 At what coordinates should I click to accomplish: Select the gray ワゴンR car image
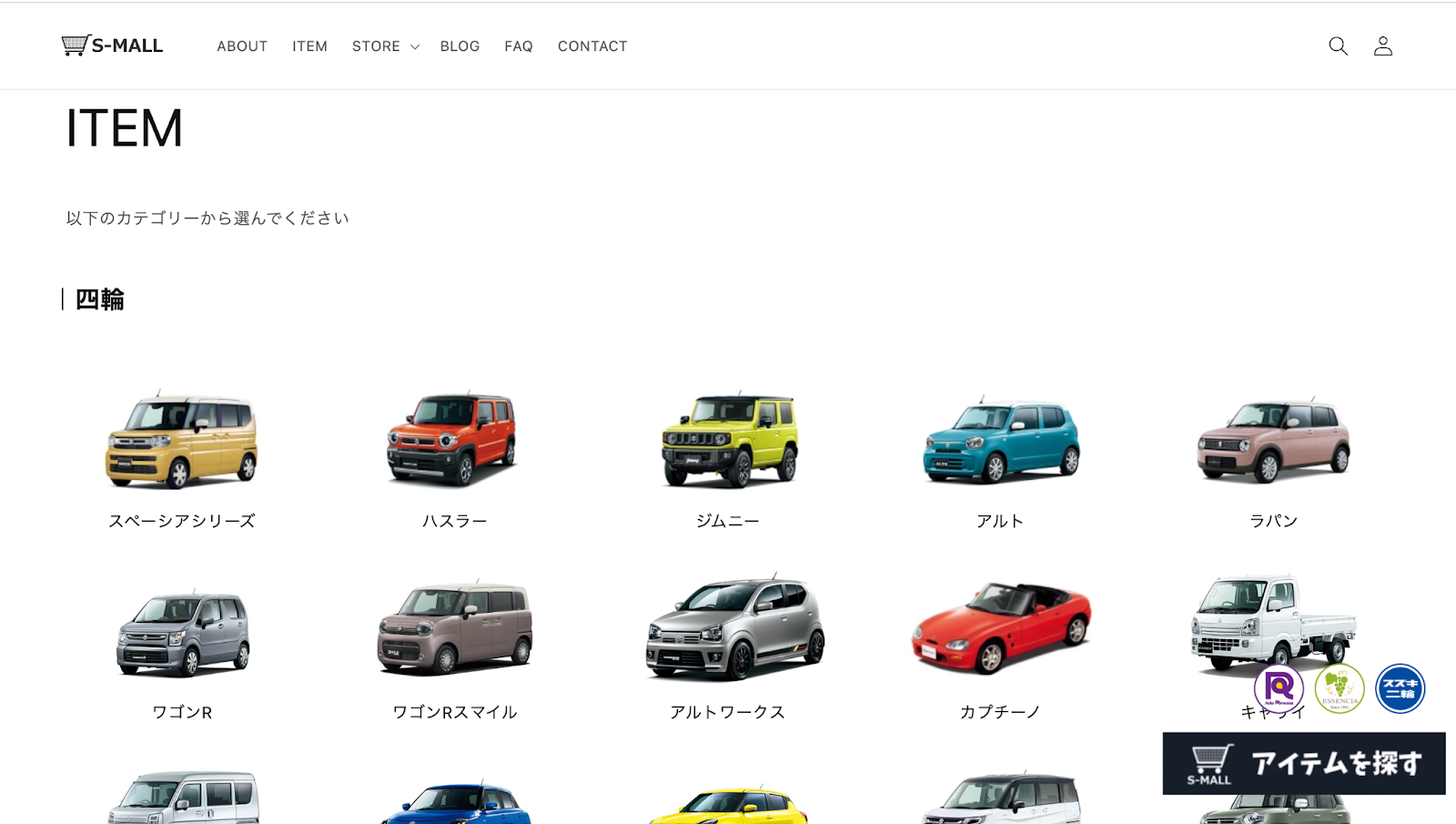click(x=183, y=632)
